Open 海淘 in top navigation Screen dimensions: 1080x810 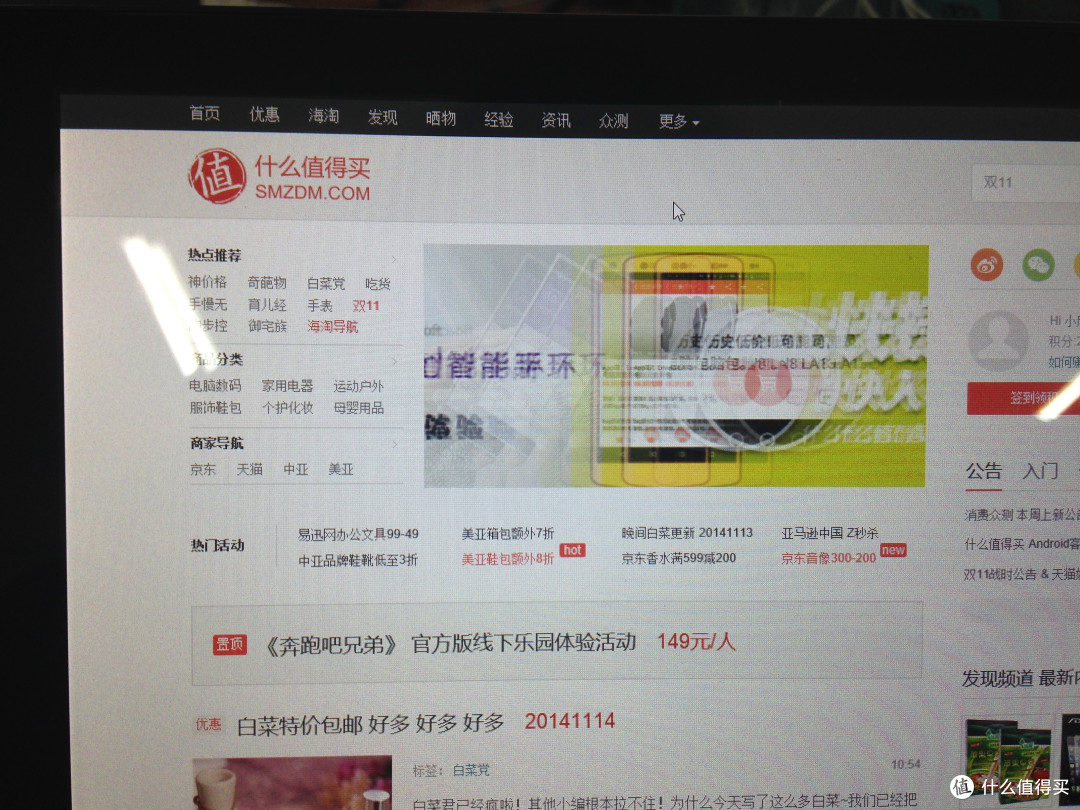pos(323,116)
